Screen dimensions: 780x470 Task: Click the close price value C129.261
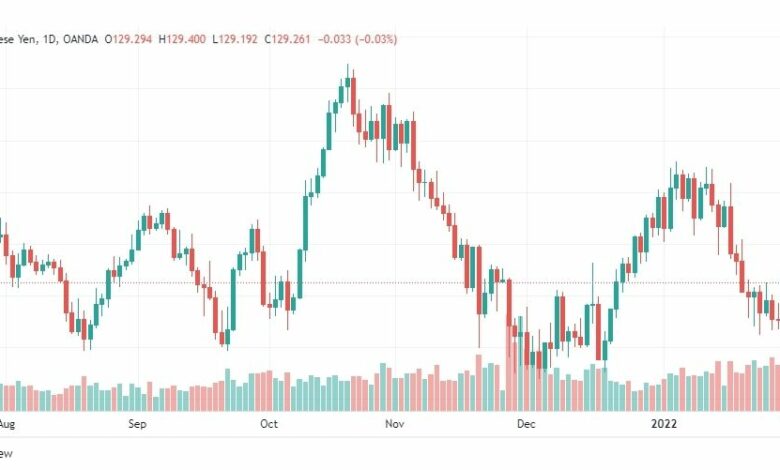coord(287,39)
